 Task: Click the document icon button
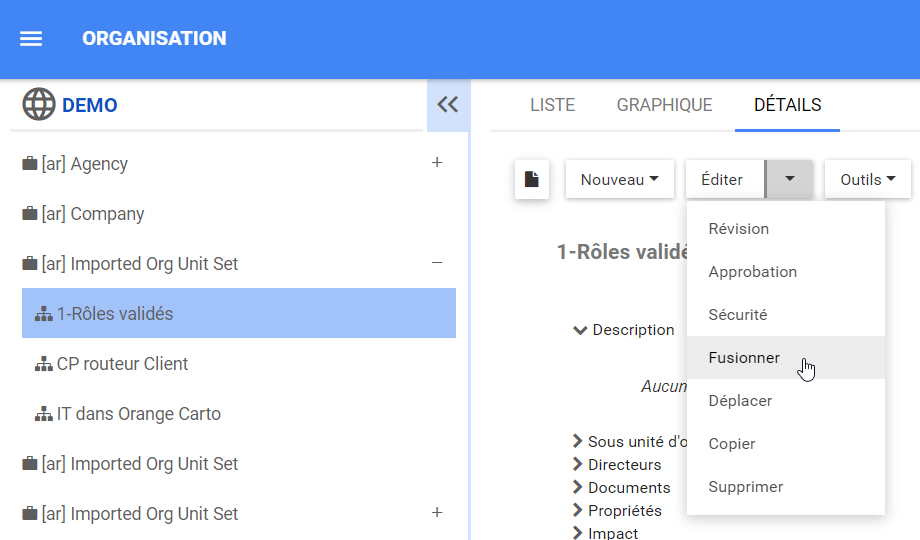[x=532, y=180]
